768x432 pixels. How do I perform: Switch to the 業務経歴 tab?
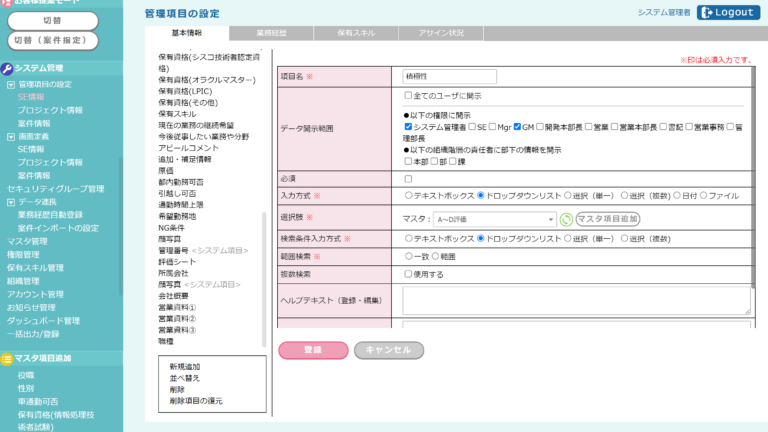coord(271,34)
